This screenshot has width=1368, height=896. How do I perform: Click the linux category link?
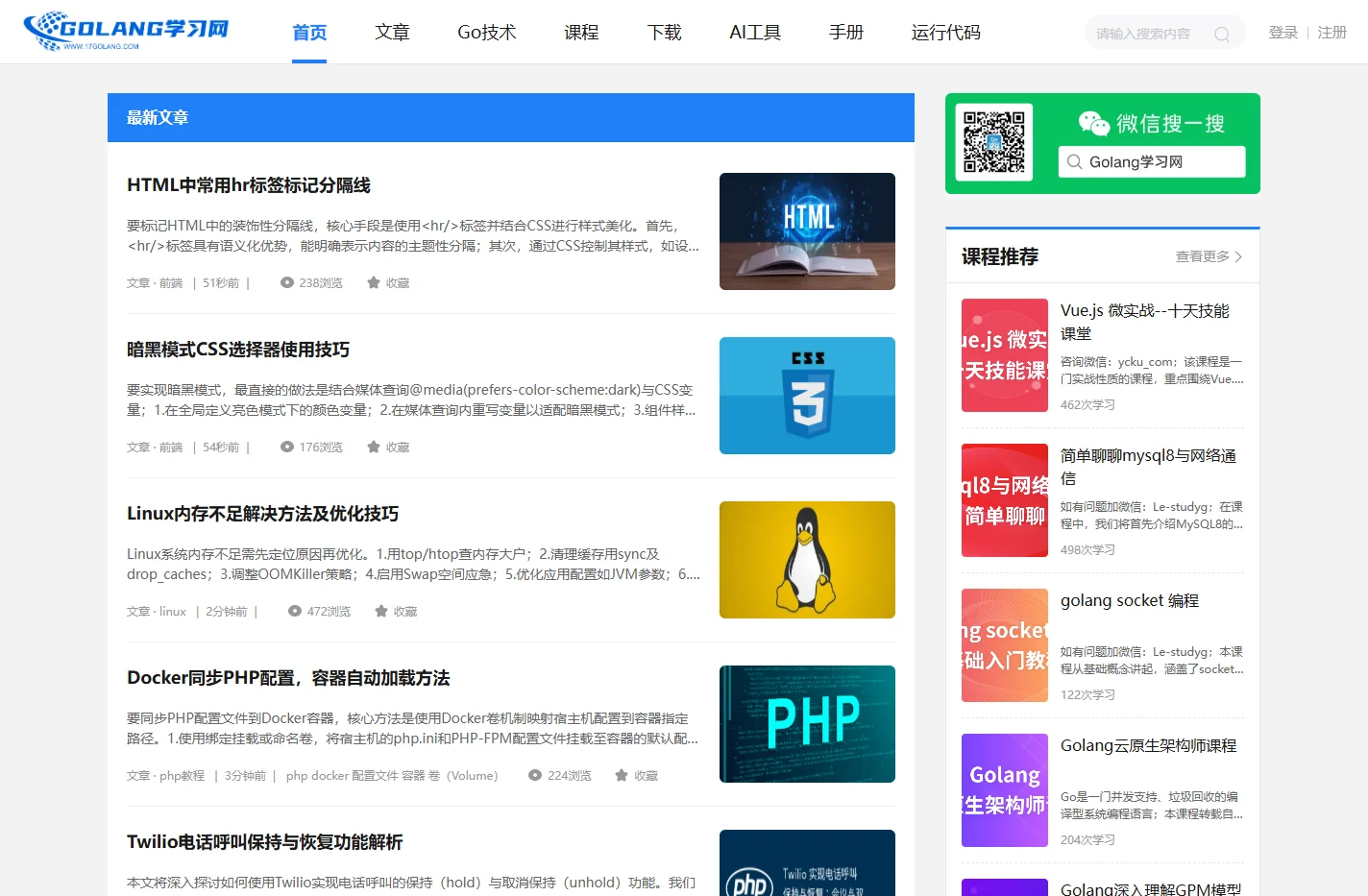tap(173, 612)
